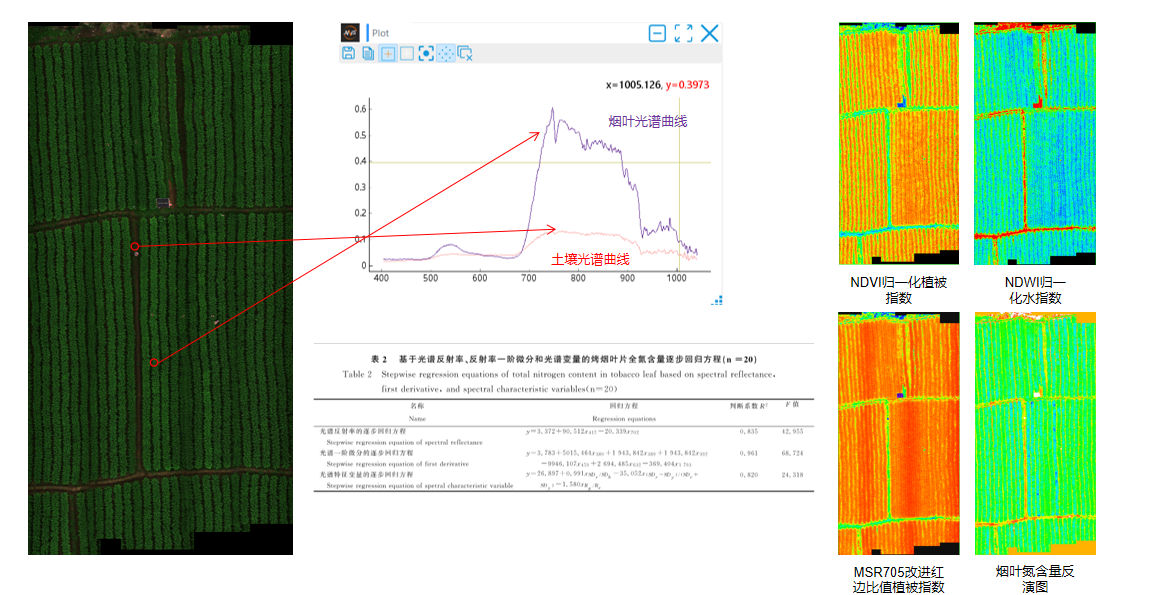Screen dimensions: 1172x595
Task: Open the NDVI vegetation index map thumbnail
Action: [898, 143]
